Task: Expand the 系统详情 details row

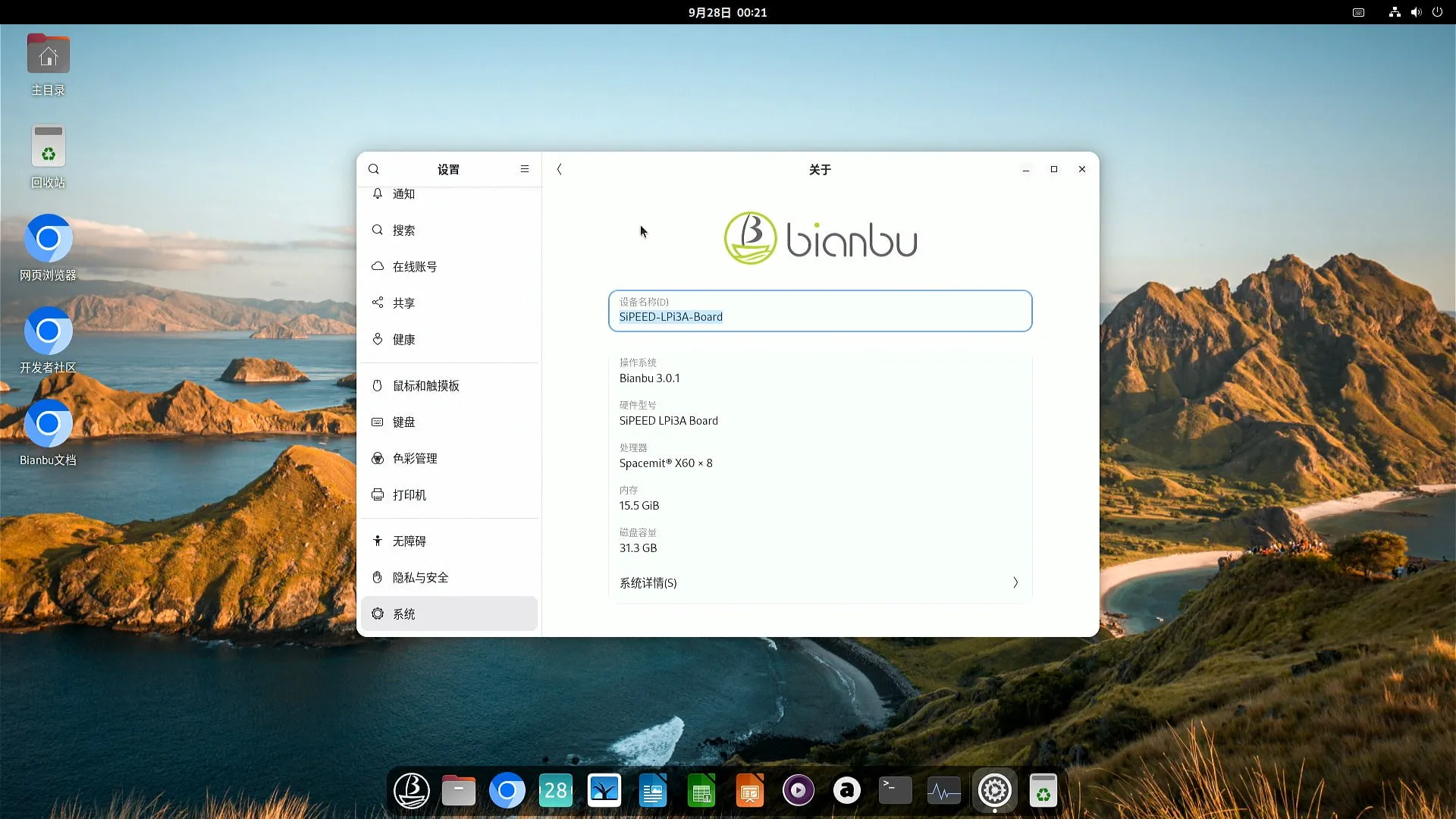Action: (819, 582)
